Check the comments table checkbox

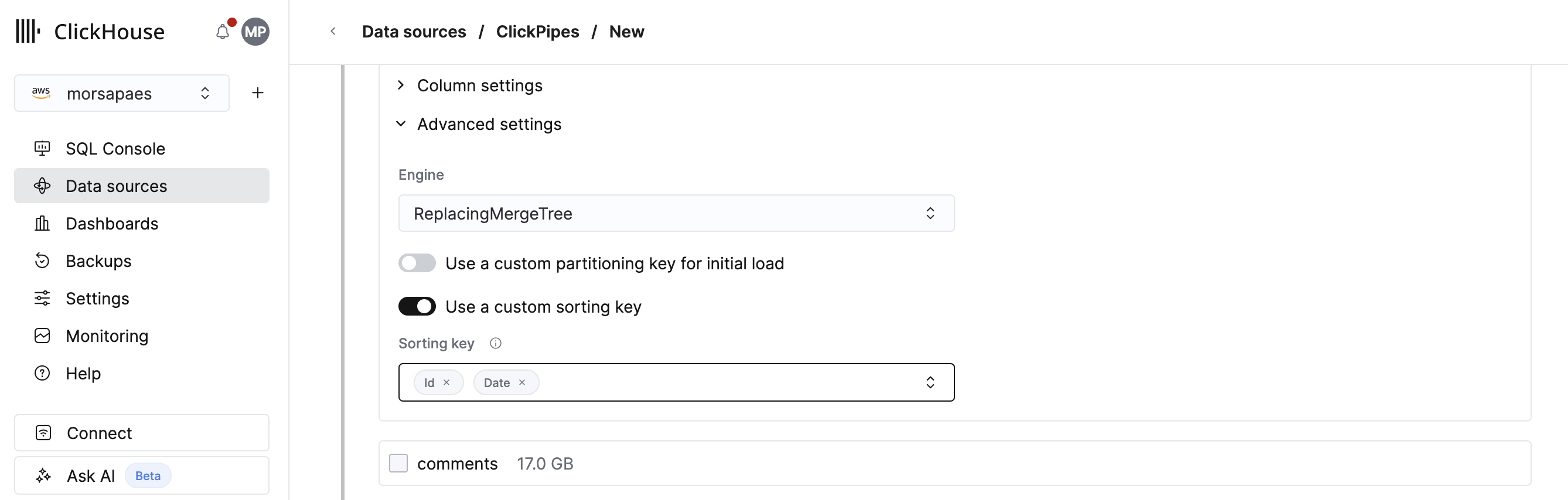point(398,463)
